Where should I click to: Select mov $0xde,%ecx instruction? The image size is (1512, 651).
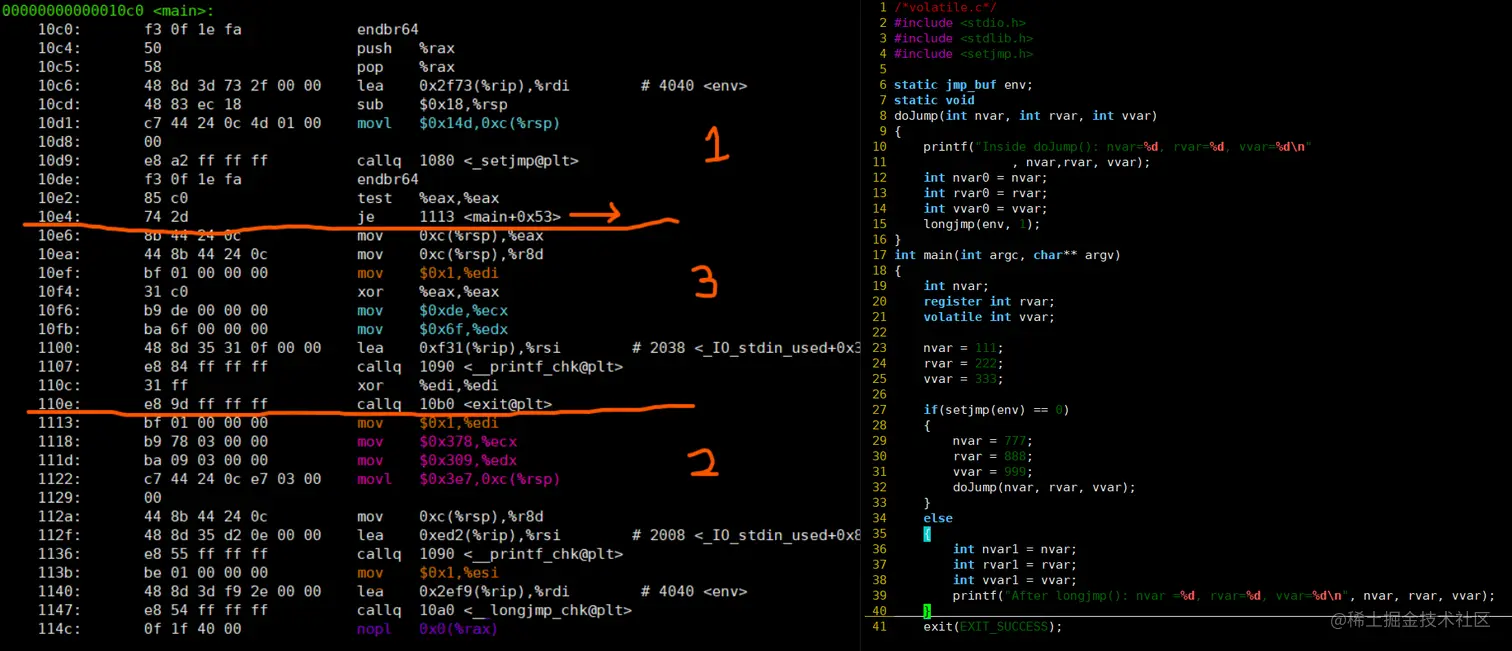433,311
